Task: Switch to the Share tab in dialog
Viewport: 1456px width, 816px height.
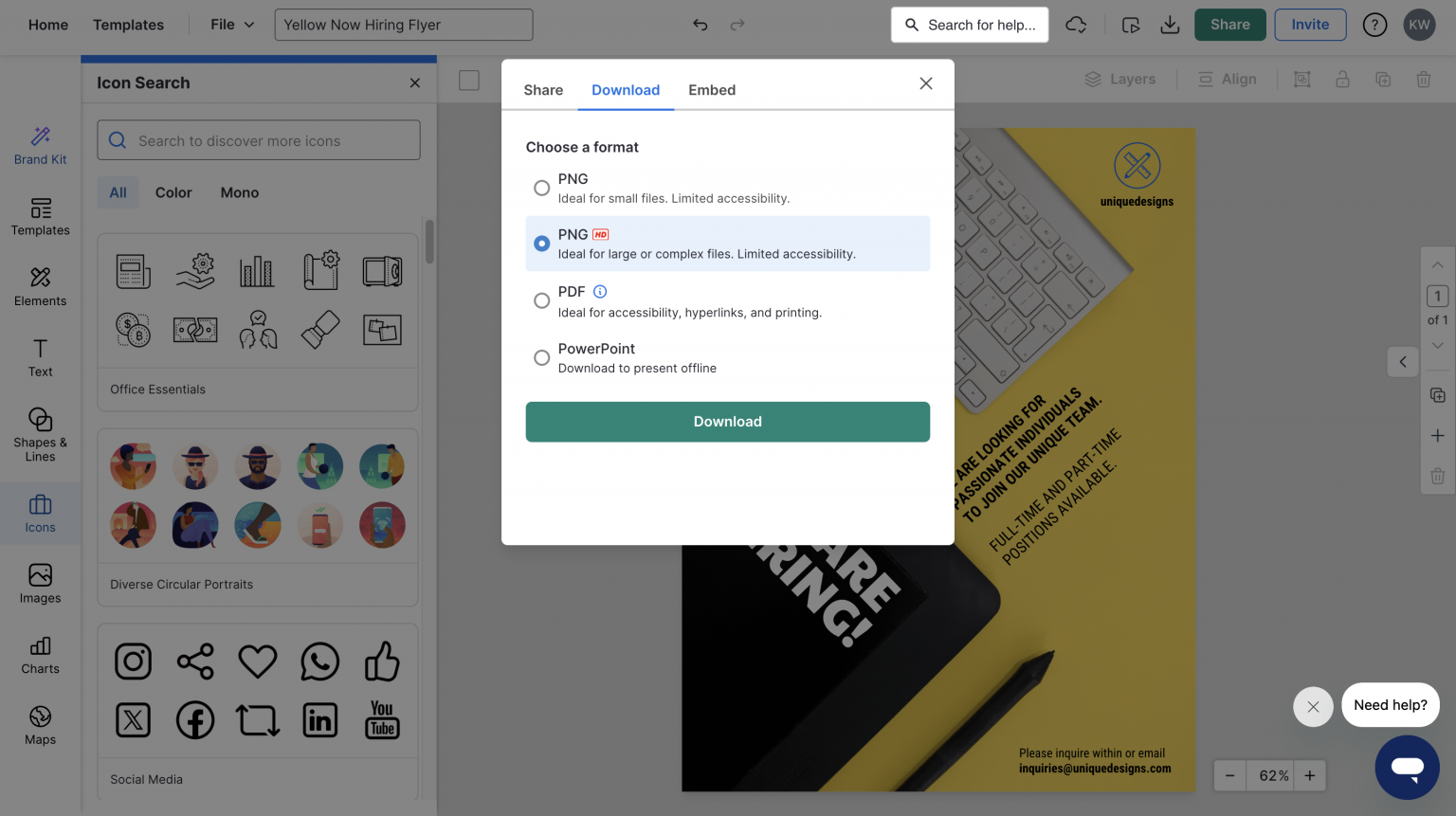Action: 543,90
